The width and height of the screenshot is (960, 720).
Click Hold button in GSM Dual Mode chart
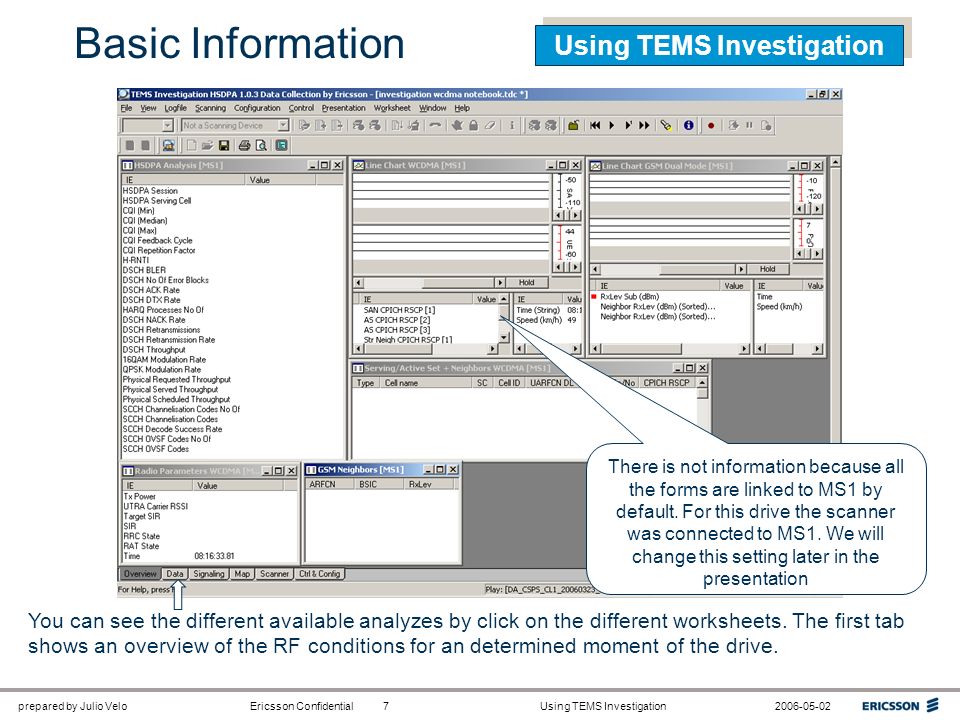(x=768, y=269)
